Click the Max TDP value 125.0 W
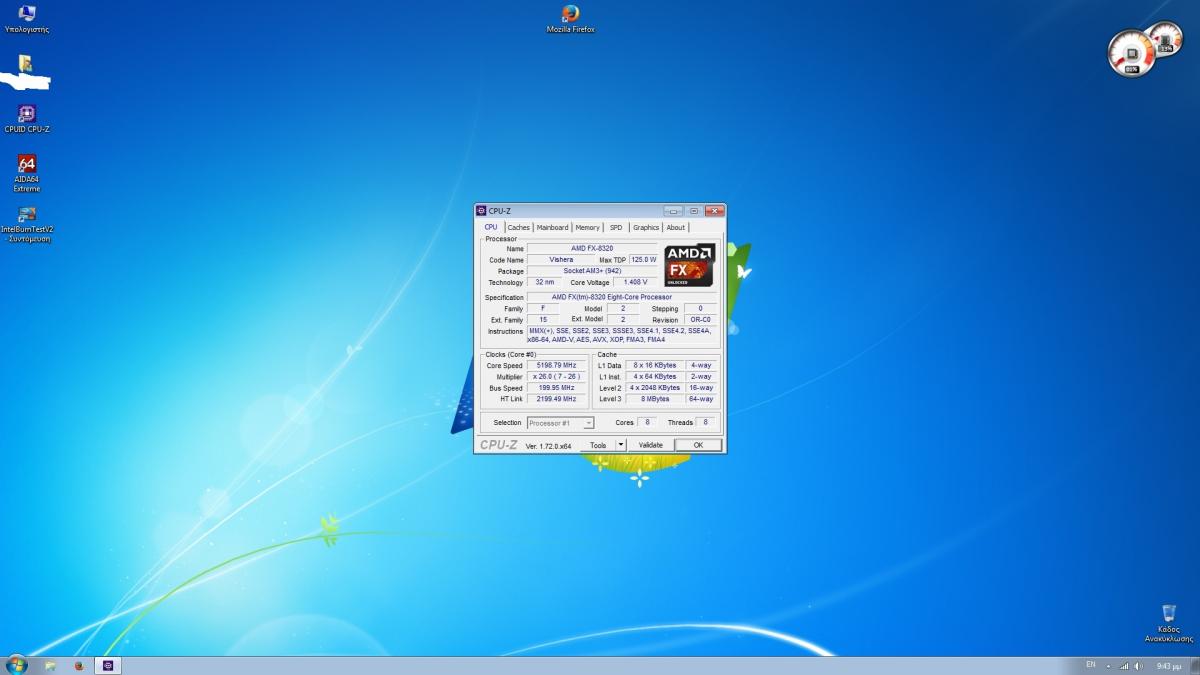 click(x=643, y=259)
